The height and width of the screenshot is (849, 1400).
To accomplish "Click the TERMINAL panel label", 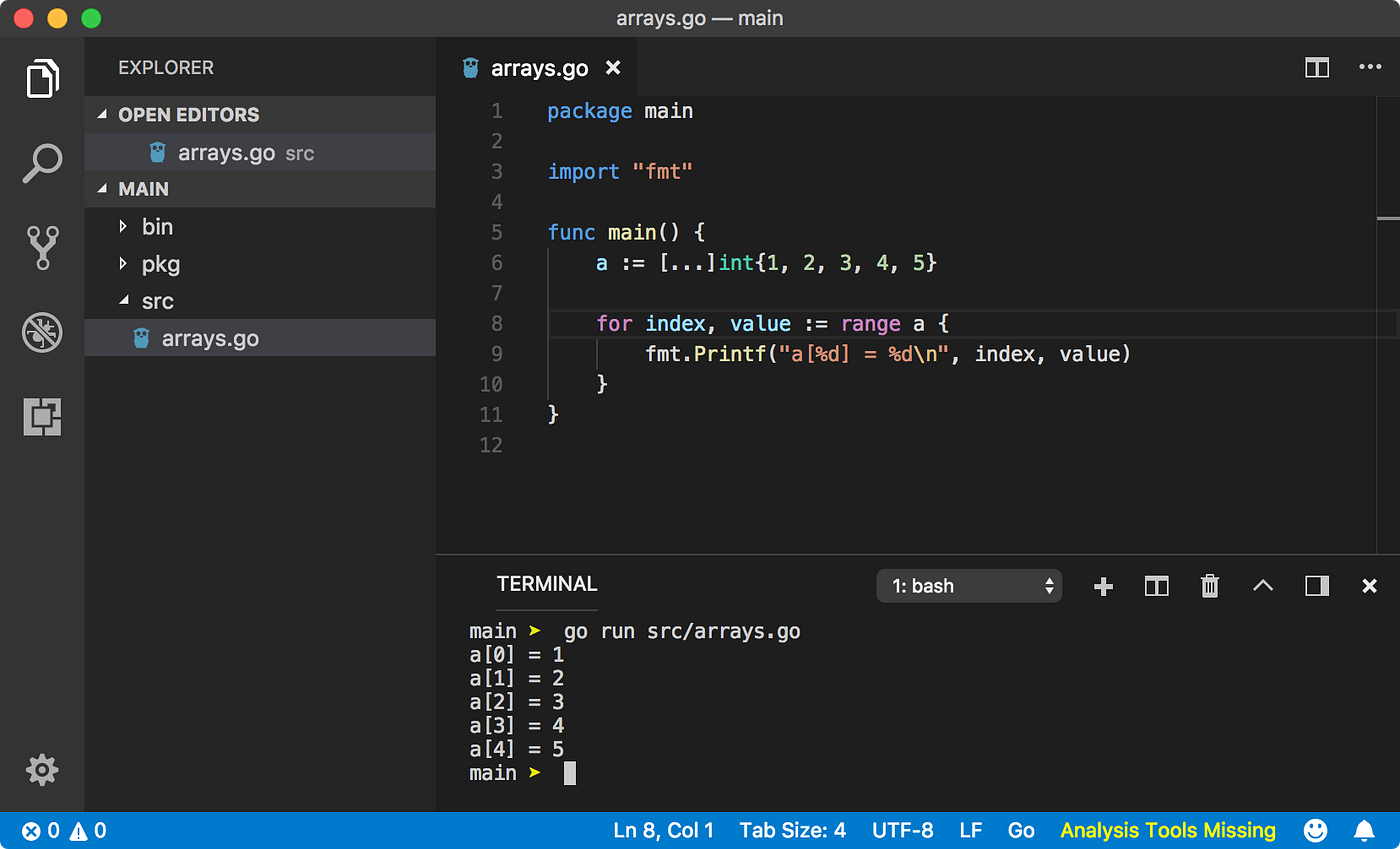I will tap(546, 584).
